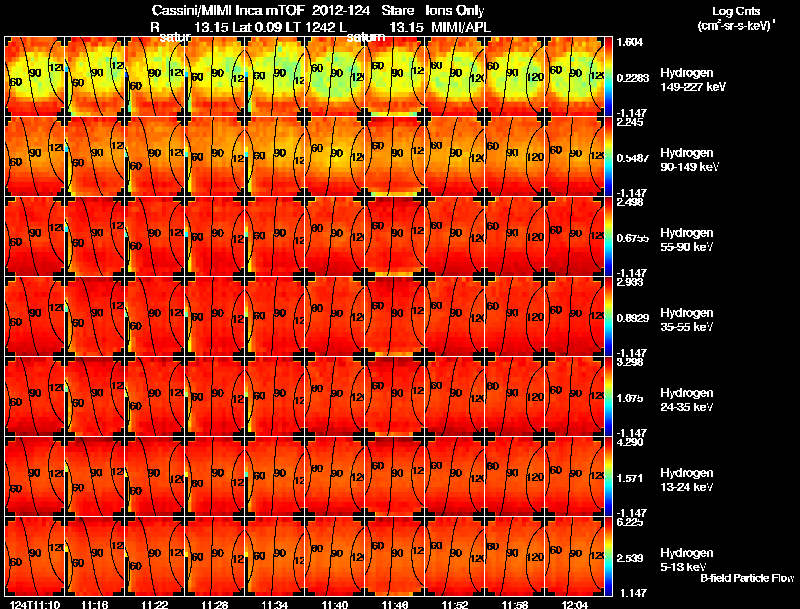Click the '2.539' color scale value
800x609 pixels.
(630, 559)
